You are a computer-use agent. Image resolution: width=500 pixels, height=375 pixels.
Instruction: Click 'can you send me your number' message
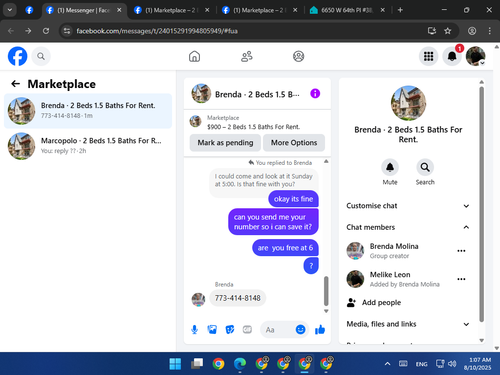coord(273,222)
